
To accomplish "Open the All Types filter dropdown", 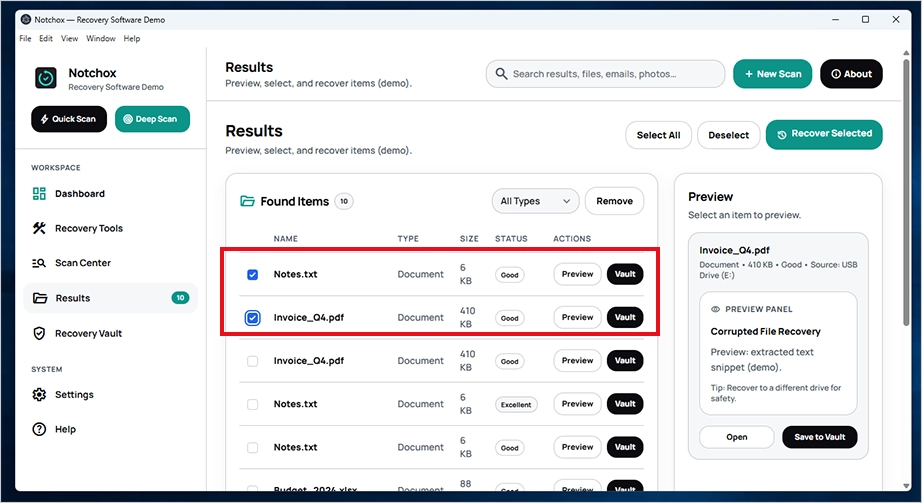I will coord(535,201).
